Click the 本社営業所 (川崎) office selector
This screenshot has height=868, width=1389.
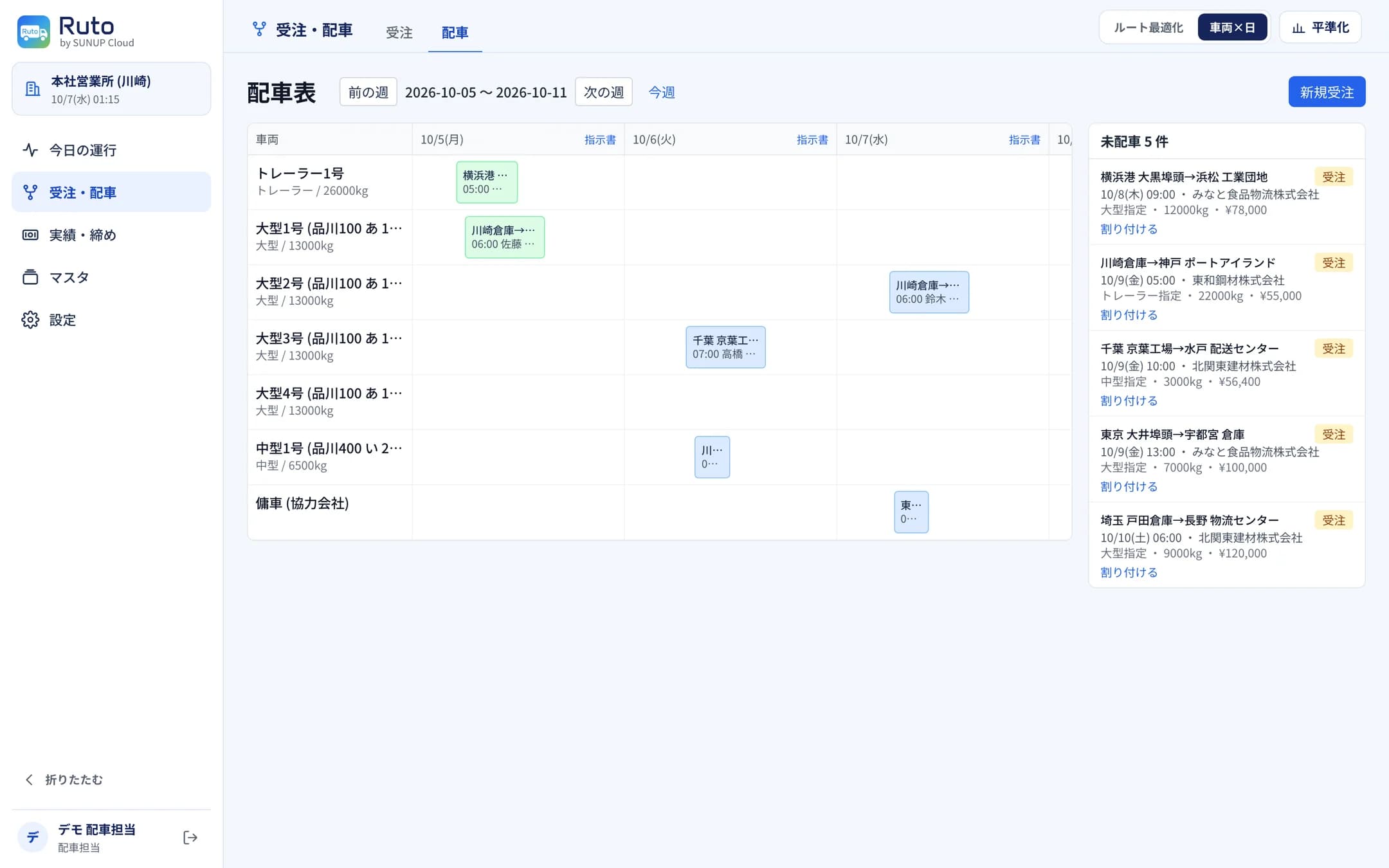pyautogui.click(x=111, y=89)
